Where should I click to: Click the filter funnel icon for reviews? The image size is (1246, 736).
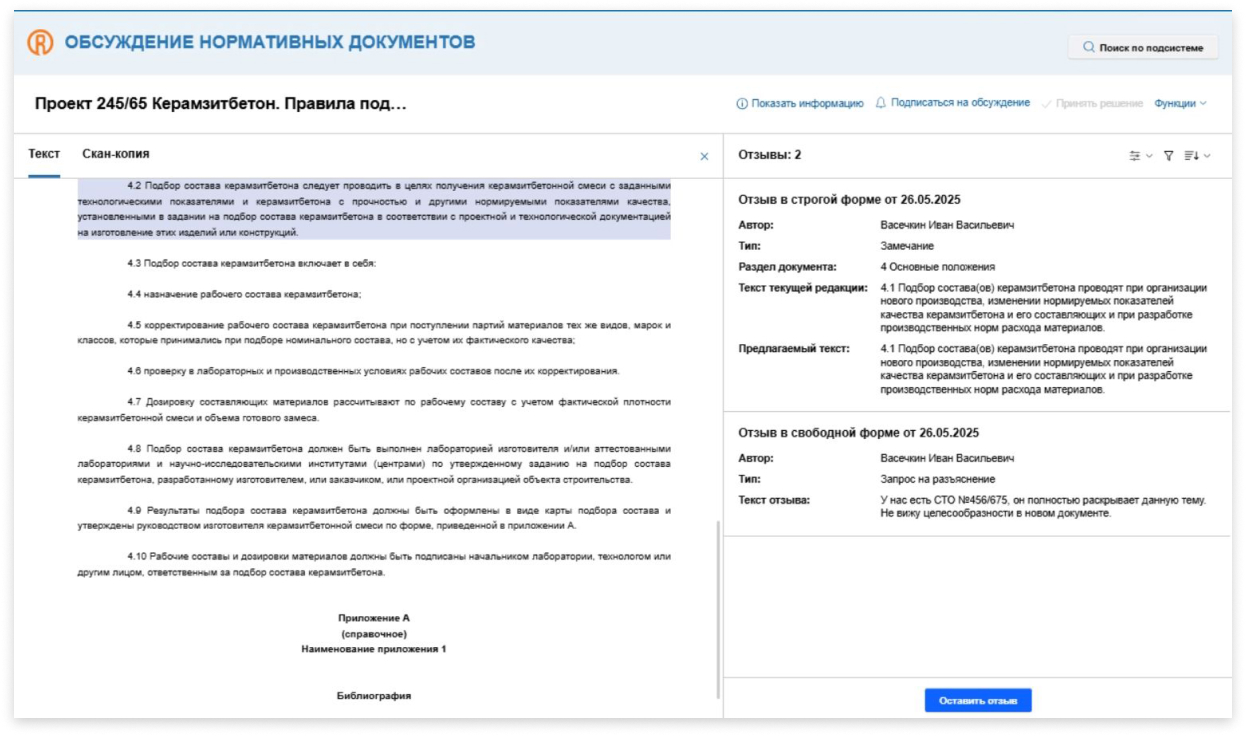1168,156
